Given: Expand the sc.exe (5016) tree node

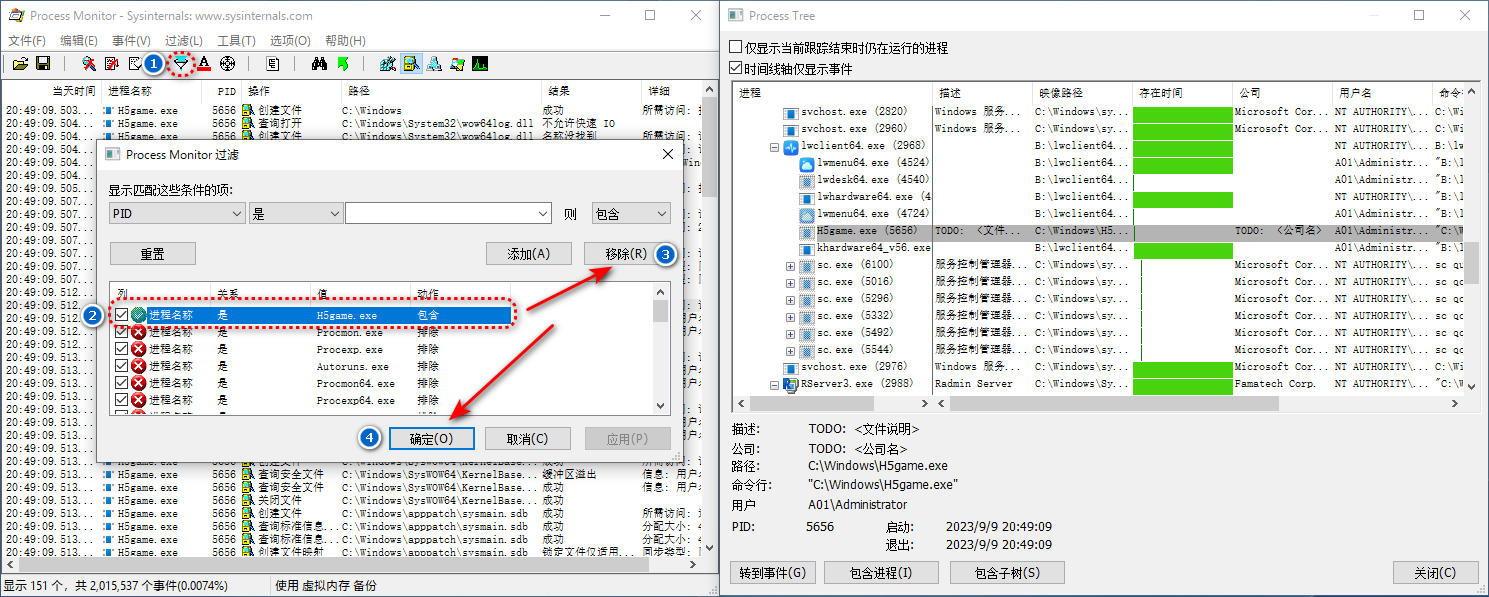Looking at the screenshot, I should coord(790,282).
